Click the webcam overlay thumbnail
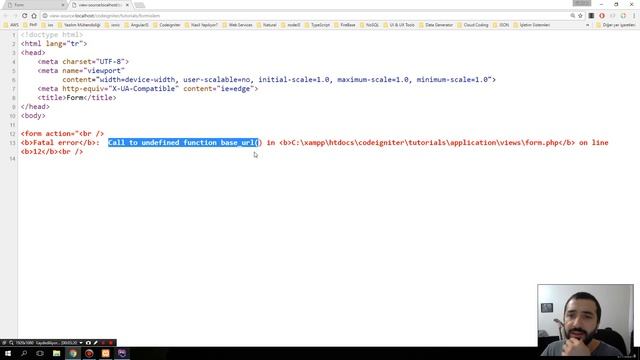 (x=585, y=320)
